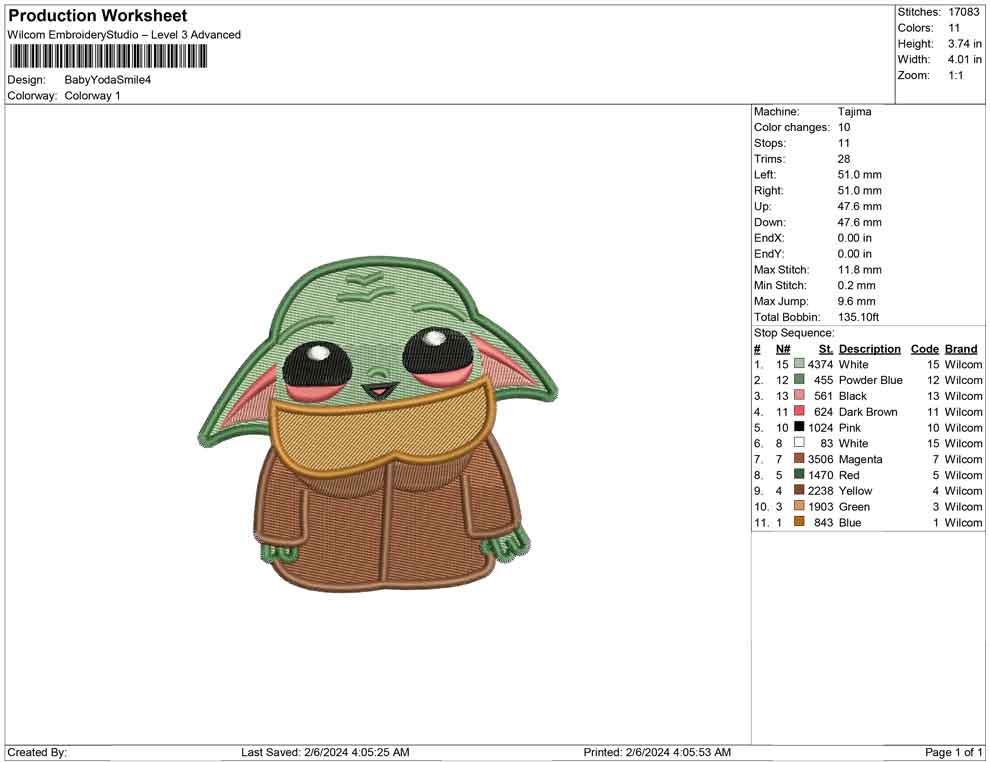Click the stitch count '3506'
The height and width of the screenshot is (762, 990).
coord(820,459)
